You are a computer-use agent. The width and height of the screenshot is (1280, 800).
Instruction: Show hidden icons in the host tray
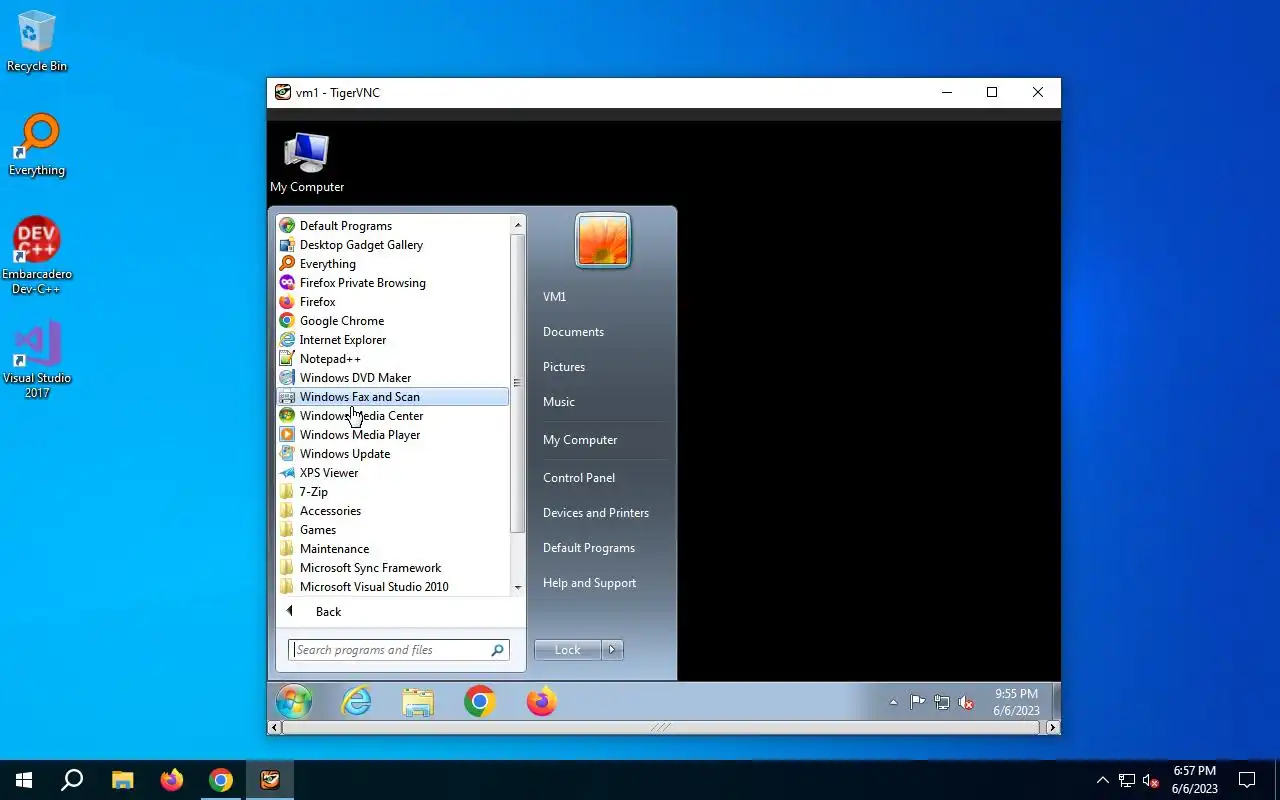point(1103,780)
